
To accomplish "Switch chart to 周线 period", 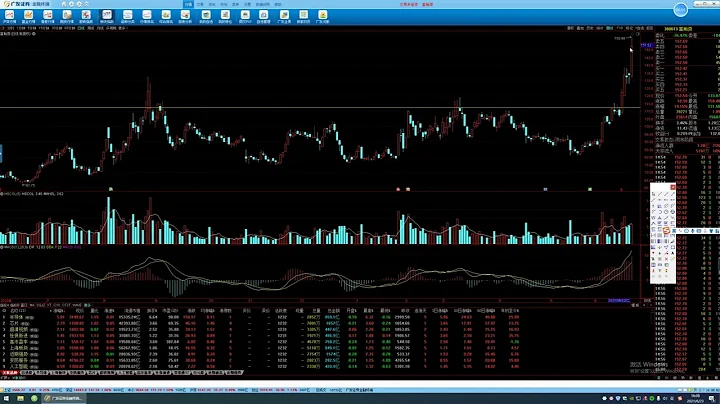I will 90,28.
